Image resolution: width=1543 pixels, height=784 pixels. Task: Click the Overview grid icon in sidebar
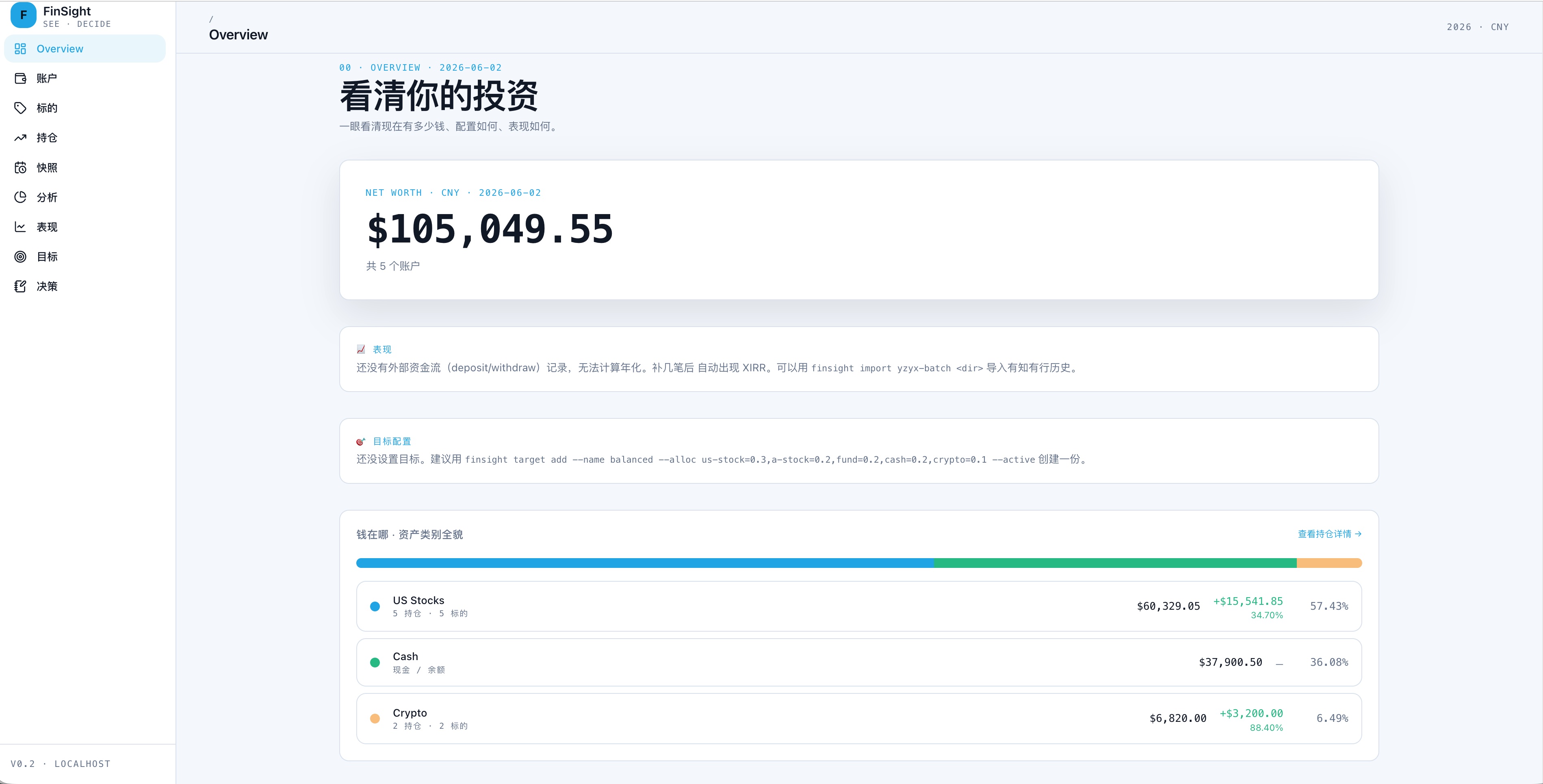click(20, 48)
